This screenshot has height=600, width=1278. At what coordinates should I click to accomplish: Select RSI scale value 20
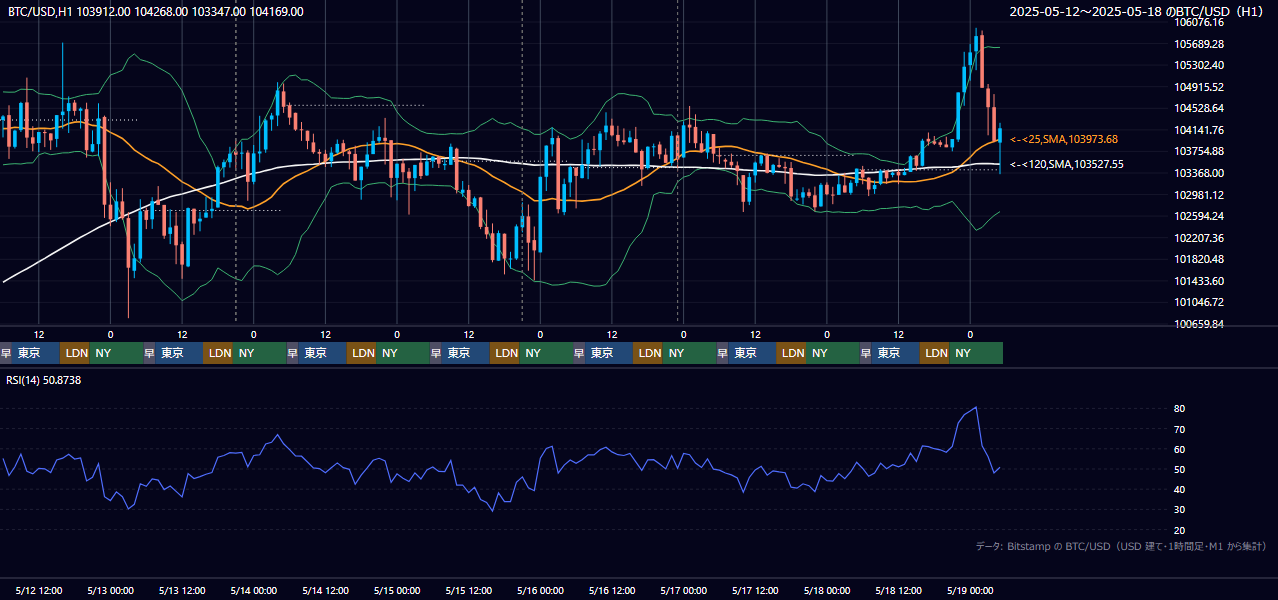1180,530
